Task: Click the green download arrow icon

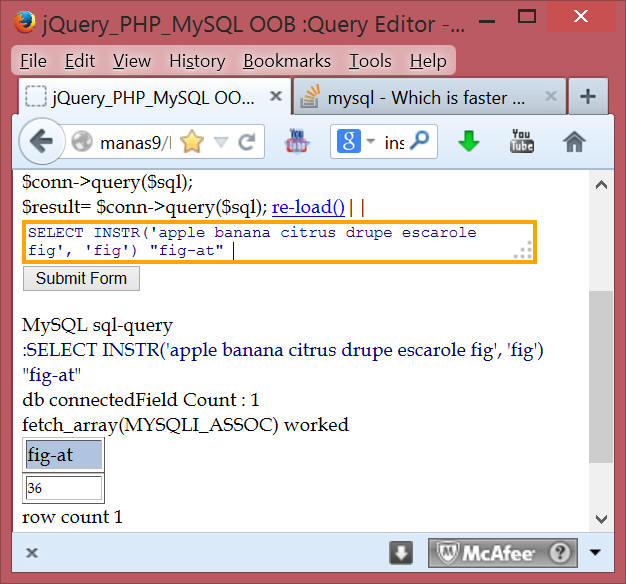Action: [468, 142]
